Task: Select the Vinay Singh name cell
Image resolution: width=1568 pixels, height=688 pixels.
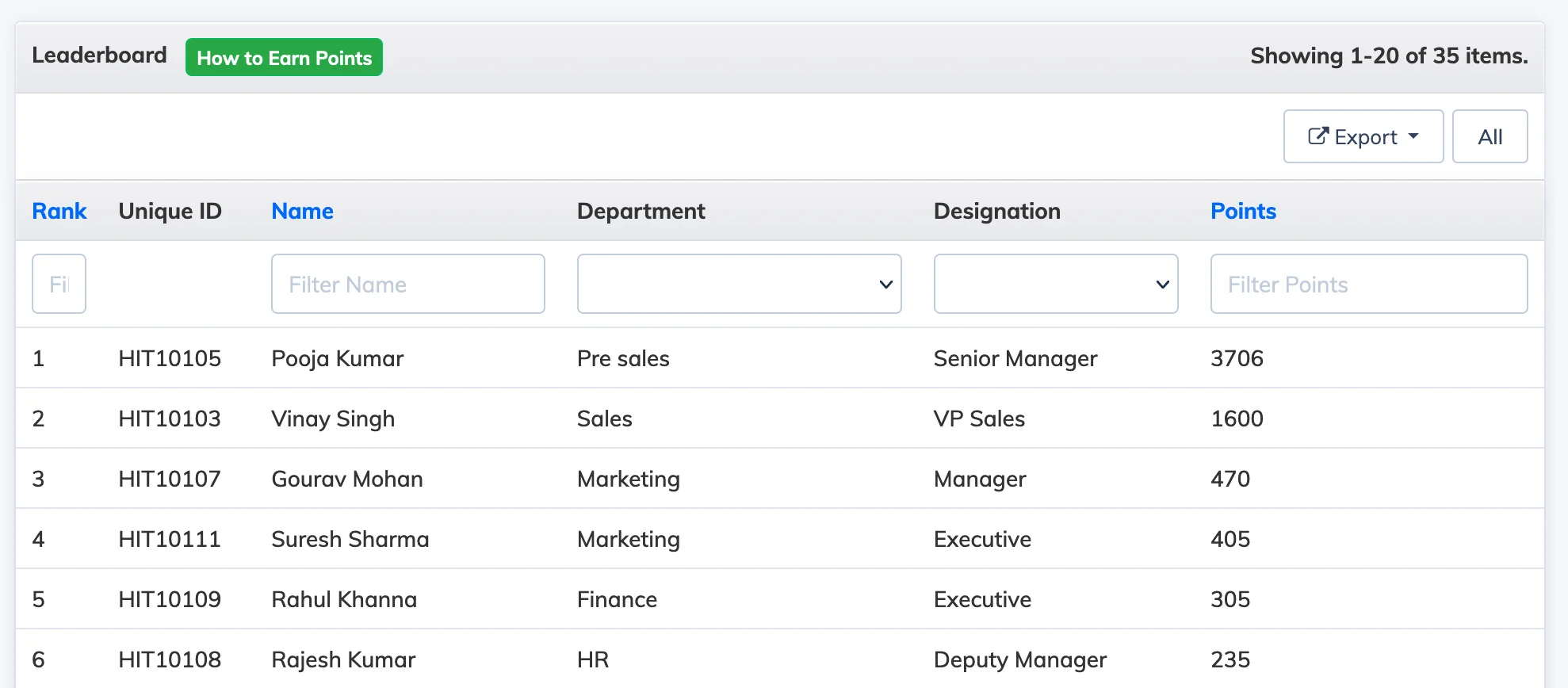Action: 333,419
